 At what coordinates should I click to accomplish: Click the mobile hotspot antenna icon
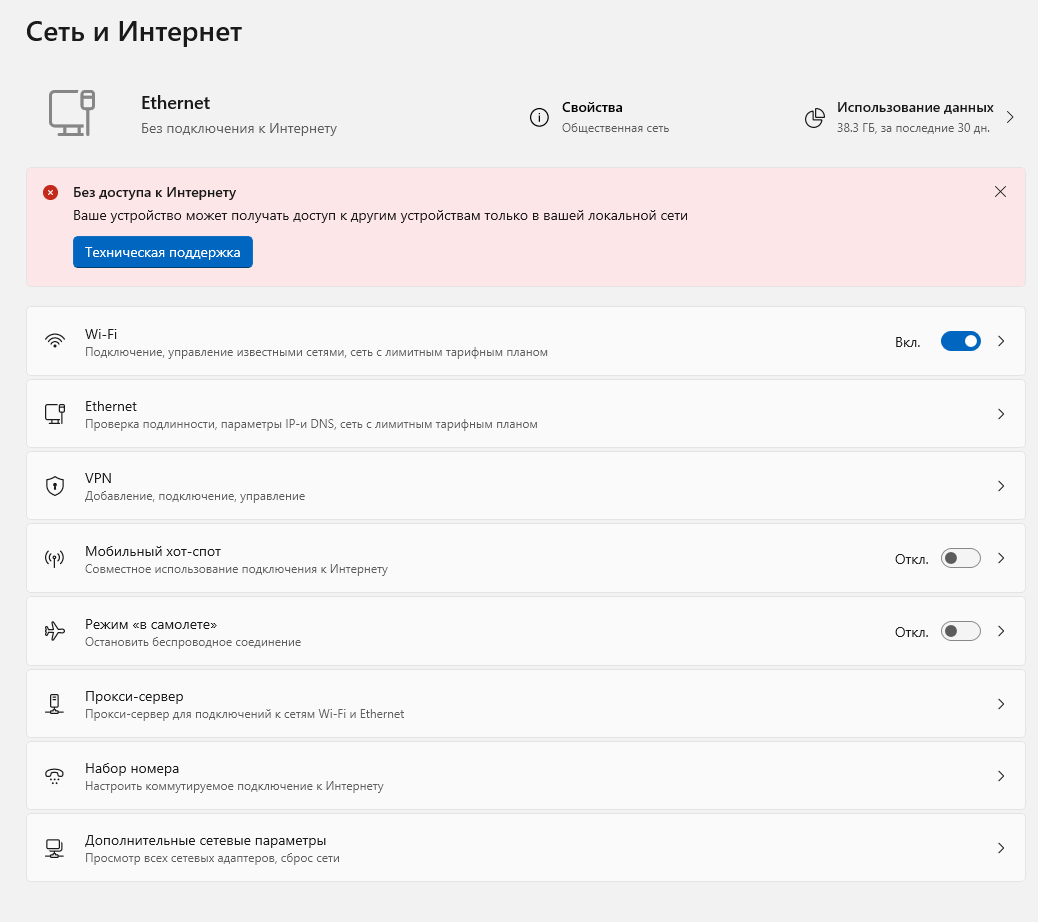[55, 559]
